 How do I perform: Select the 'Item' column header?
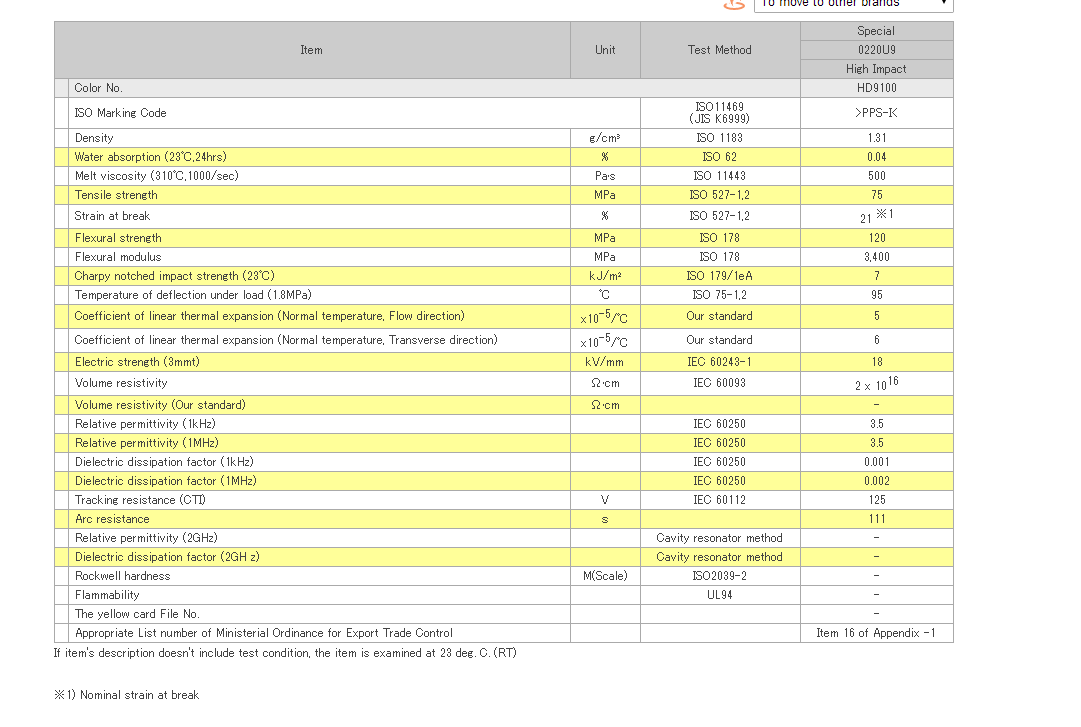click(x=312, y=50)
